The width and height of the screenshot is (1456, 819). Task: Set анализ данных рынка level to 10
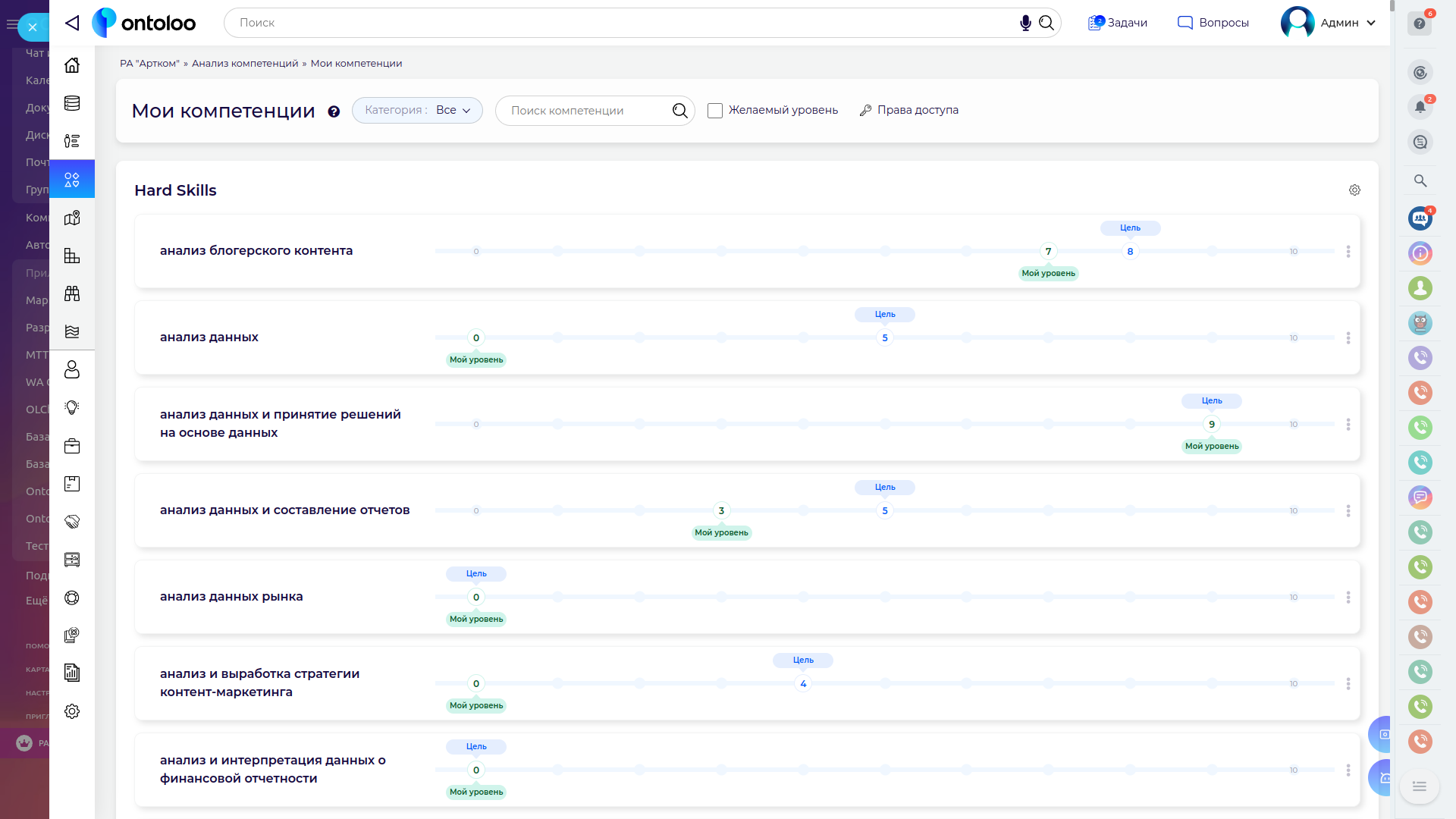[x=1294, y=598]
